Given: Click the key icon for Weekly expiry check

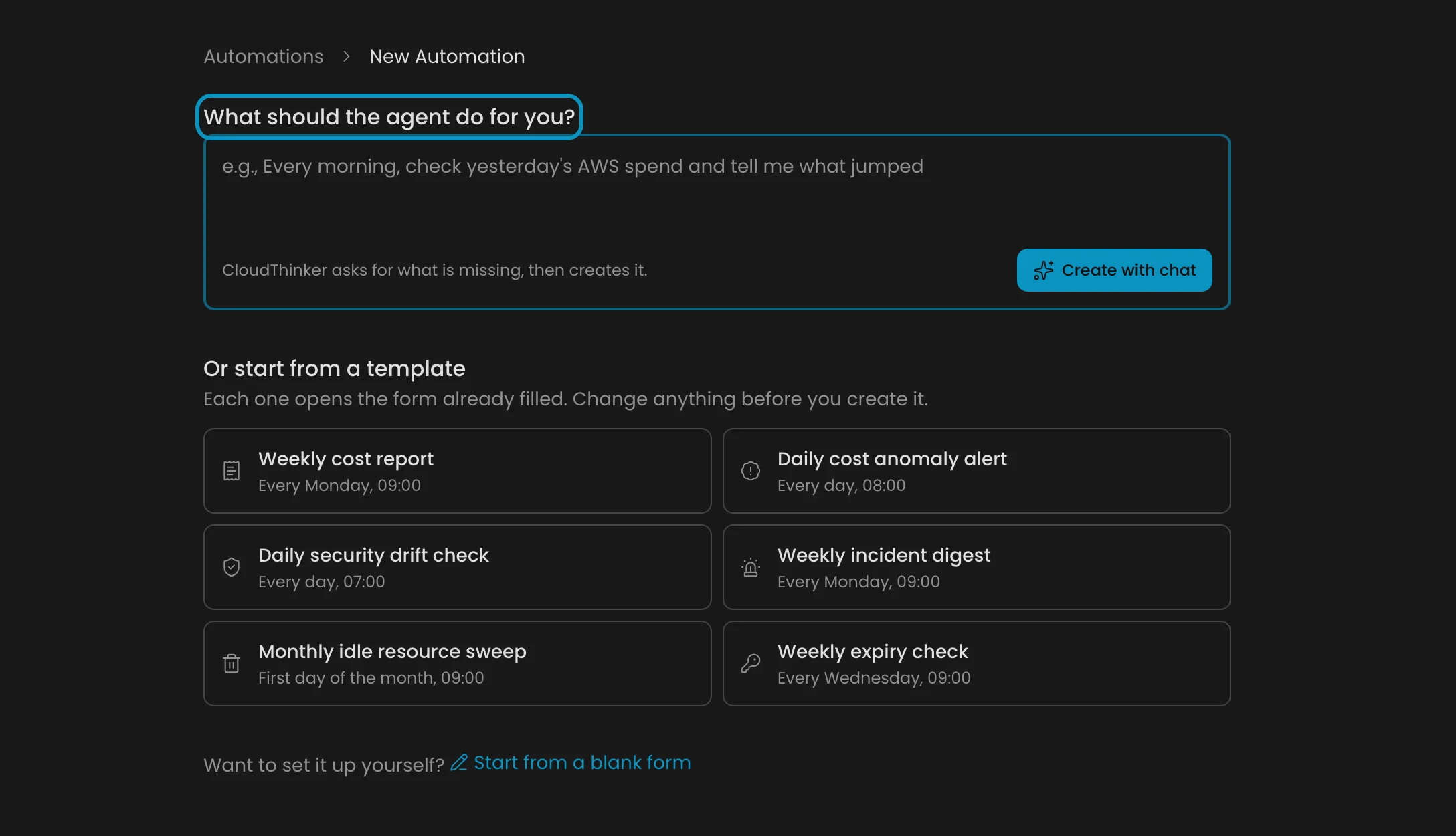Looking at the screenshot, I should (x=751, y=663).
